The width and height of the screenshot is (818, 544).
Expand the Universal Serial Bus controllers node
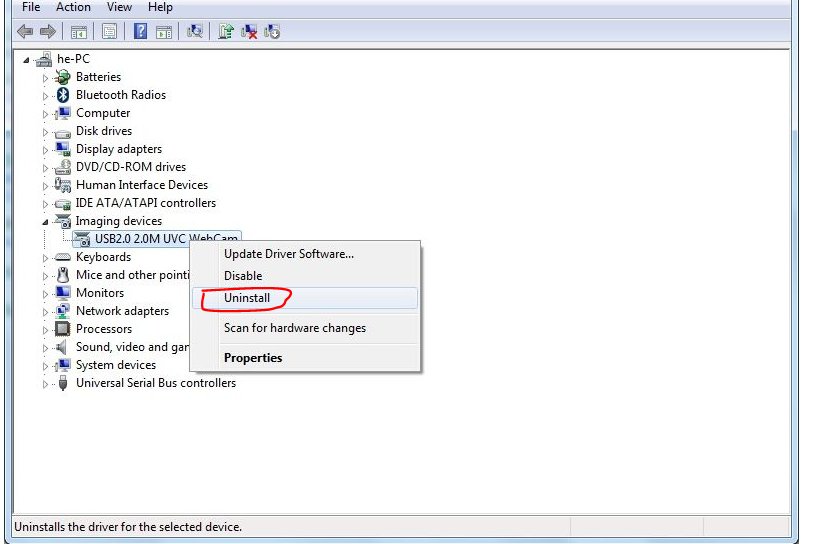click(45, 384)
